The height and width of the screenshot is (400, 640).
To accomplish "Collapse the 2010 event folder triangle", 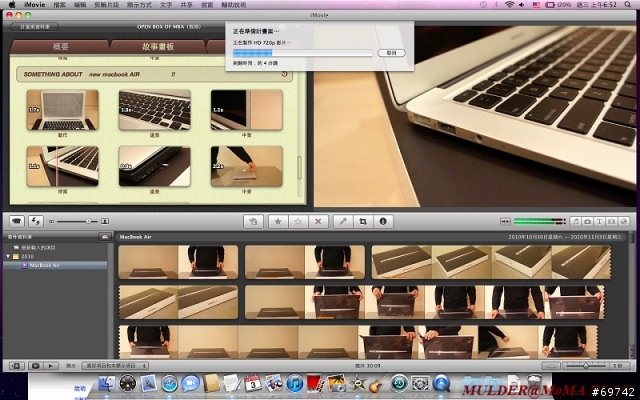I will tap(8, 256).
